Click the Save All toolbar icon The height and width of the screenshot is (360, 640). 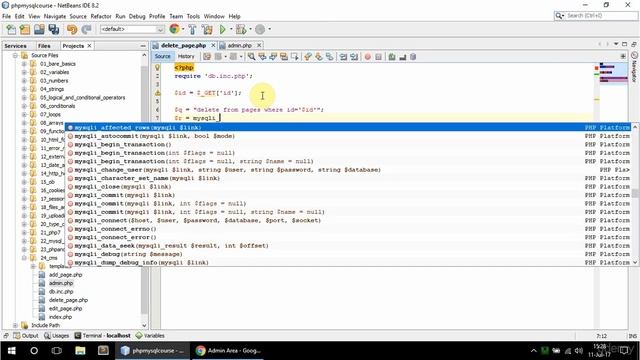(x=53, y=29)
